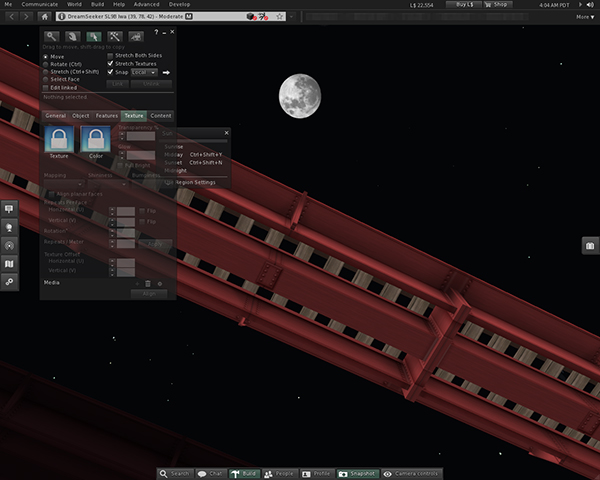Teleport home using the house icon

45,16
